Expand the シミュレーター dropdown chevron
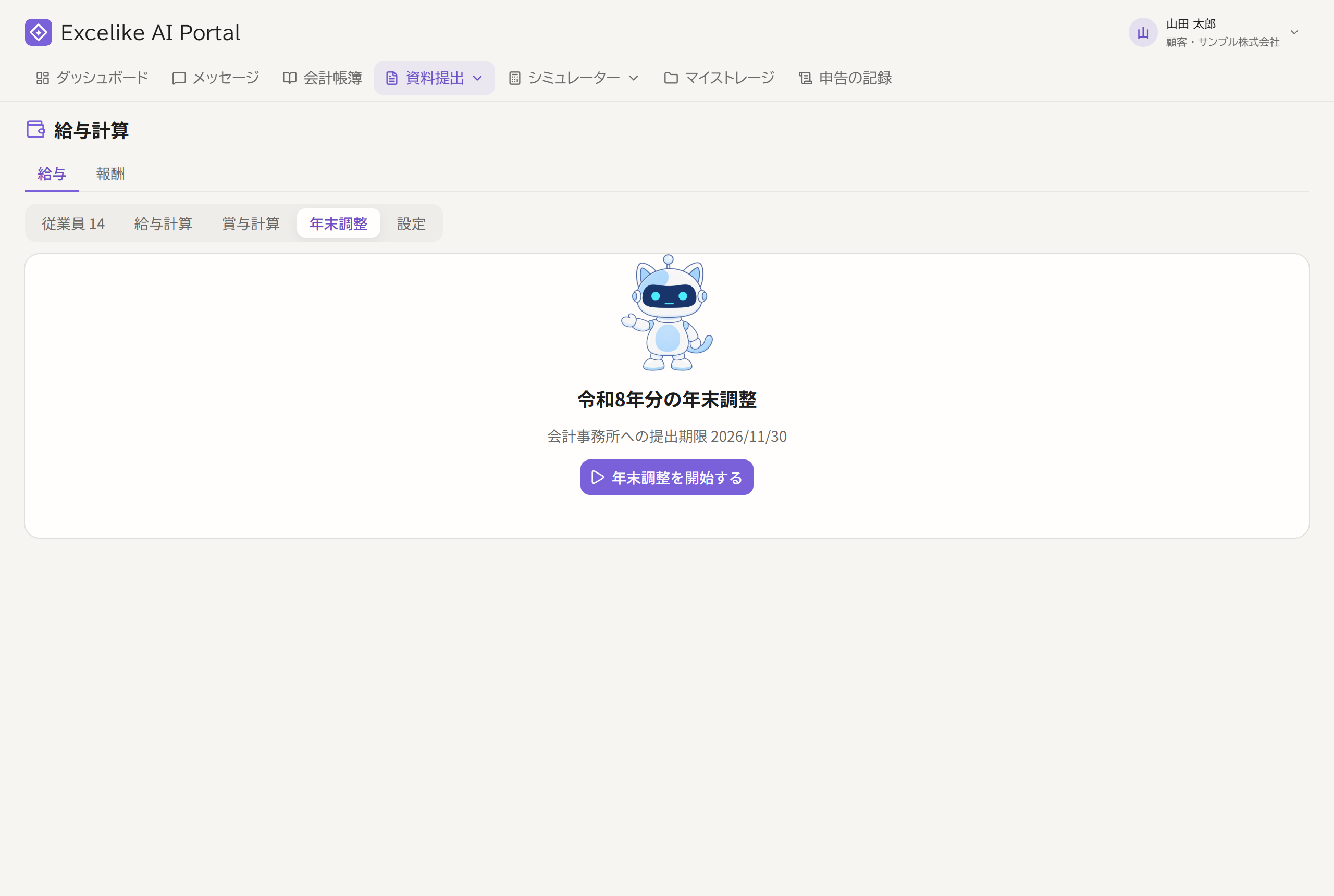Viewport: 1334px width, 896px height. tap(633, 78)
